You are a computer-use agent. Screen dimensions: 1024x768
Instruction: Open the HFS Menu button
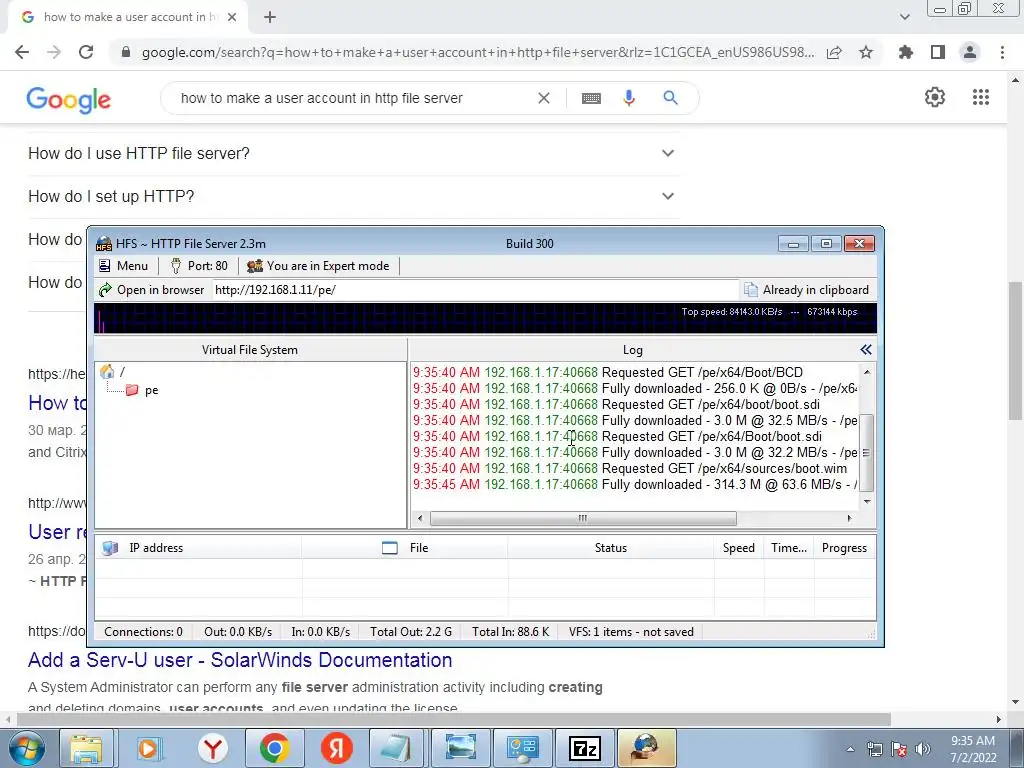click(124, 266)
